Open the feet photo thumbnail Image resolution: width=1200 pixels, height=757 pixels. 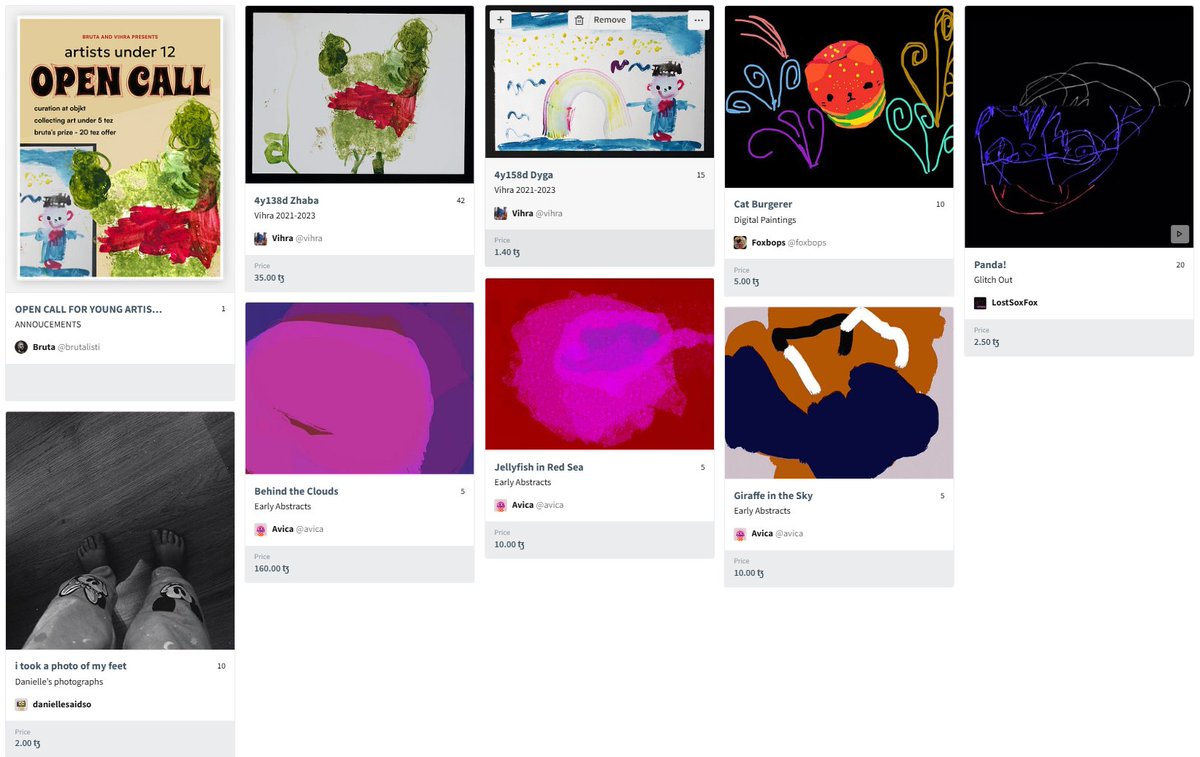coord(120,531)
